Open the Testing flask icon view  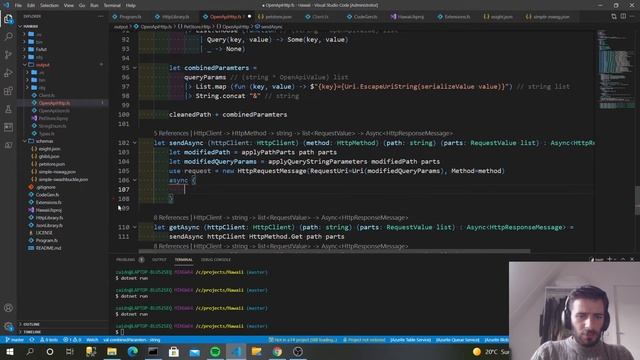pos(8,109)
